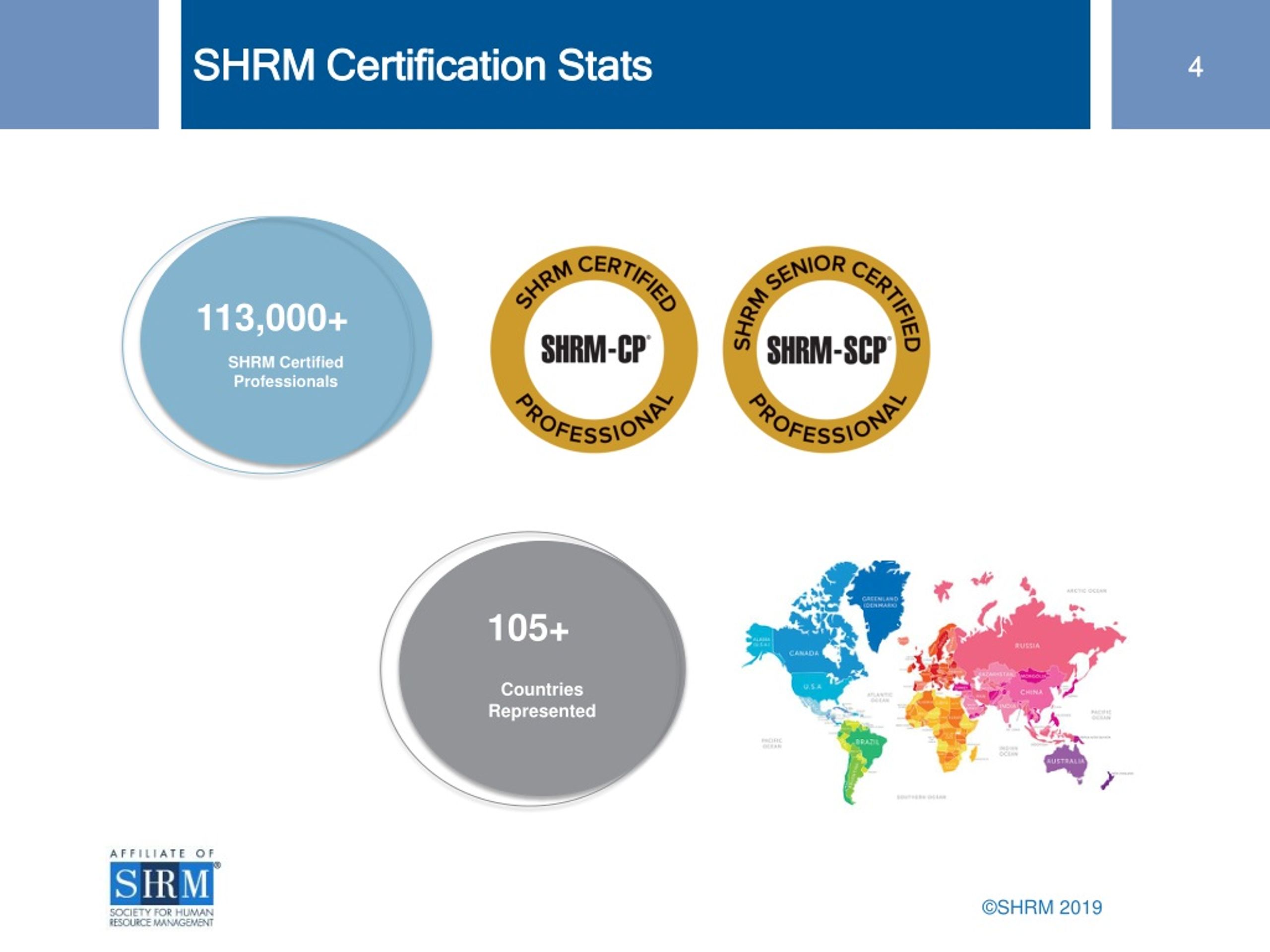Click the SHRM Certified Professionals label
1270x952 pixels.
click(x=285, y=372)
